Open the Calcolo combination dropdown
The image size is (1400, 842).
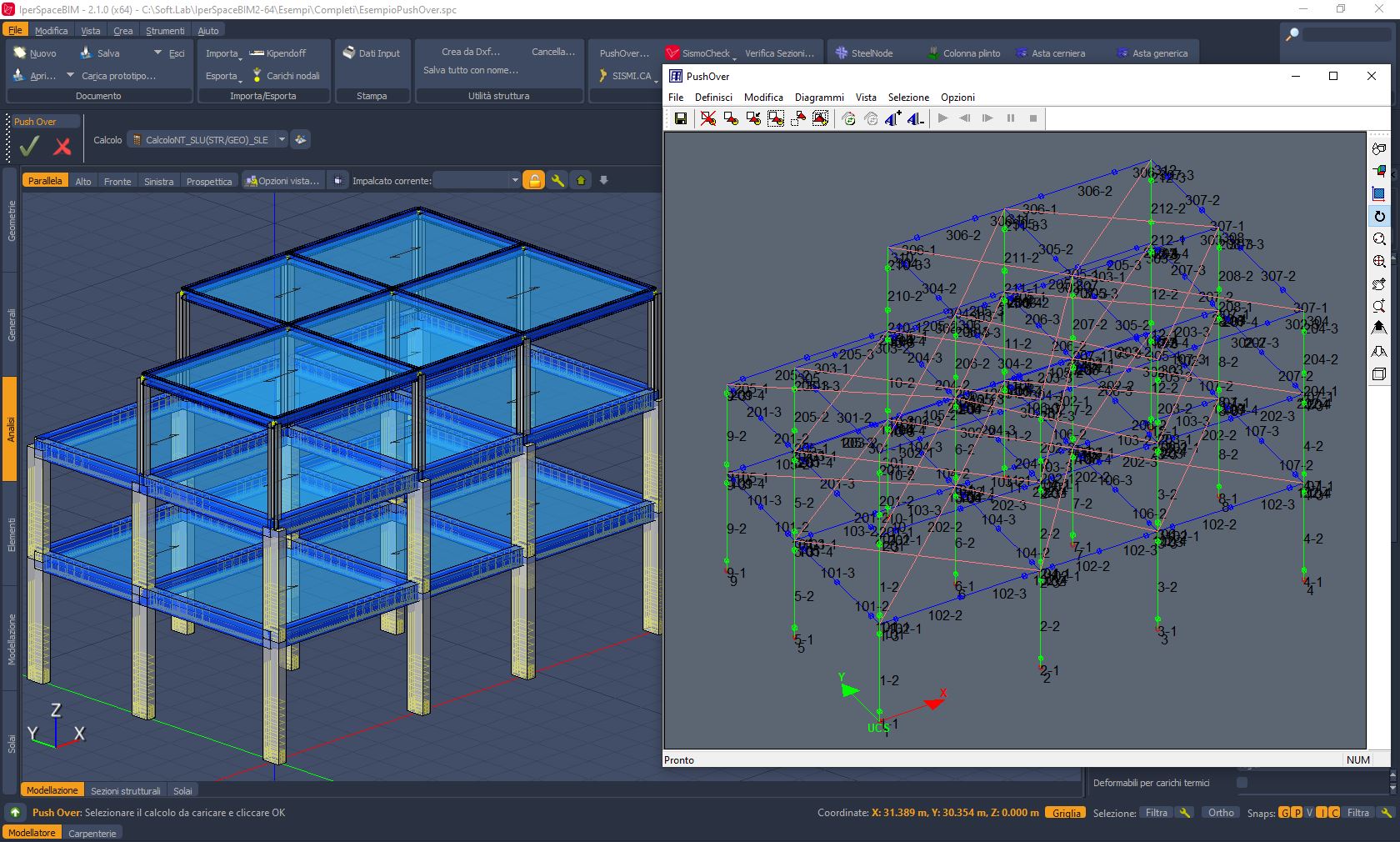click(282, 140)
